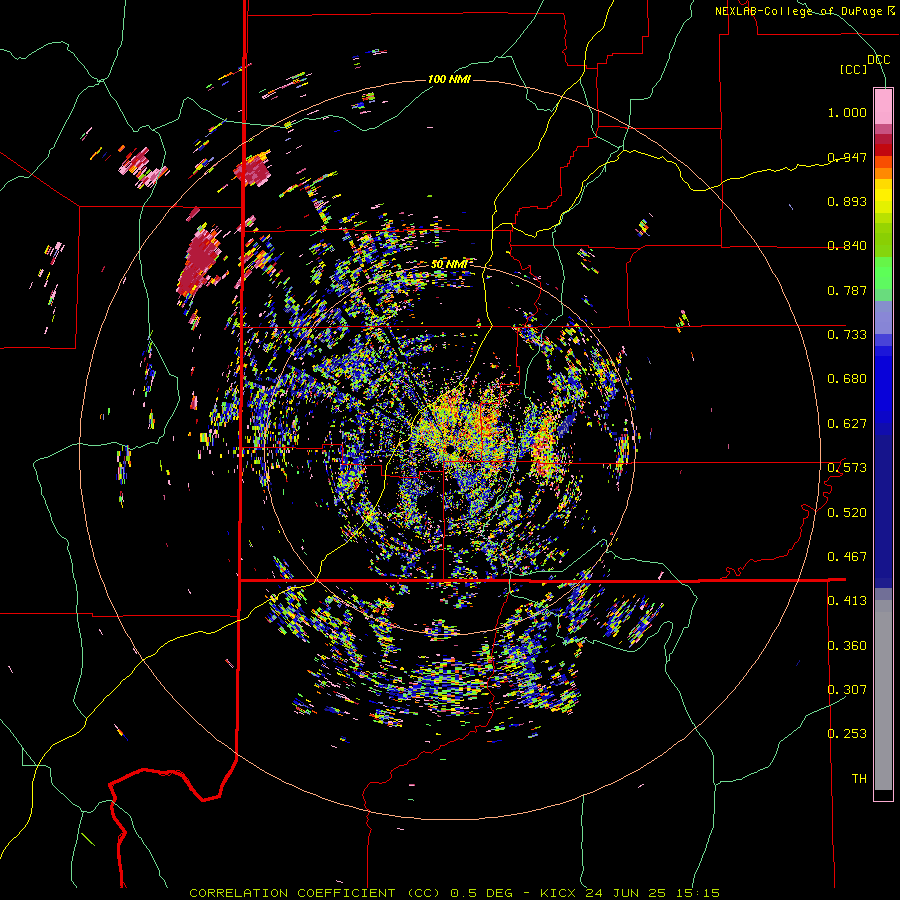
Task: Click the "[CC]" unit label
Action: [854, 69]
